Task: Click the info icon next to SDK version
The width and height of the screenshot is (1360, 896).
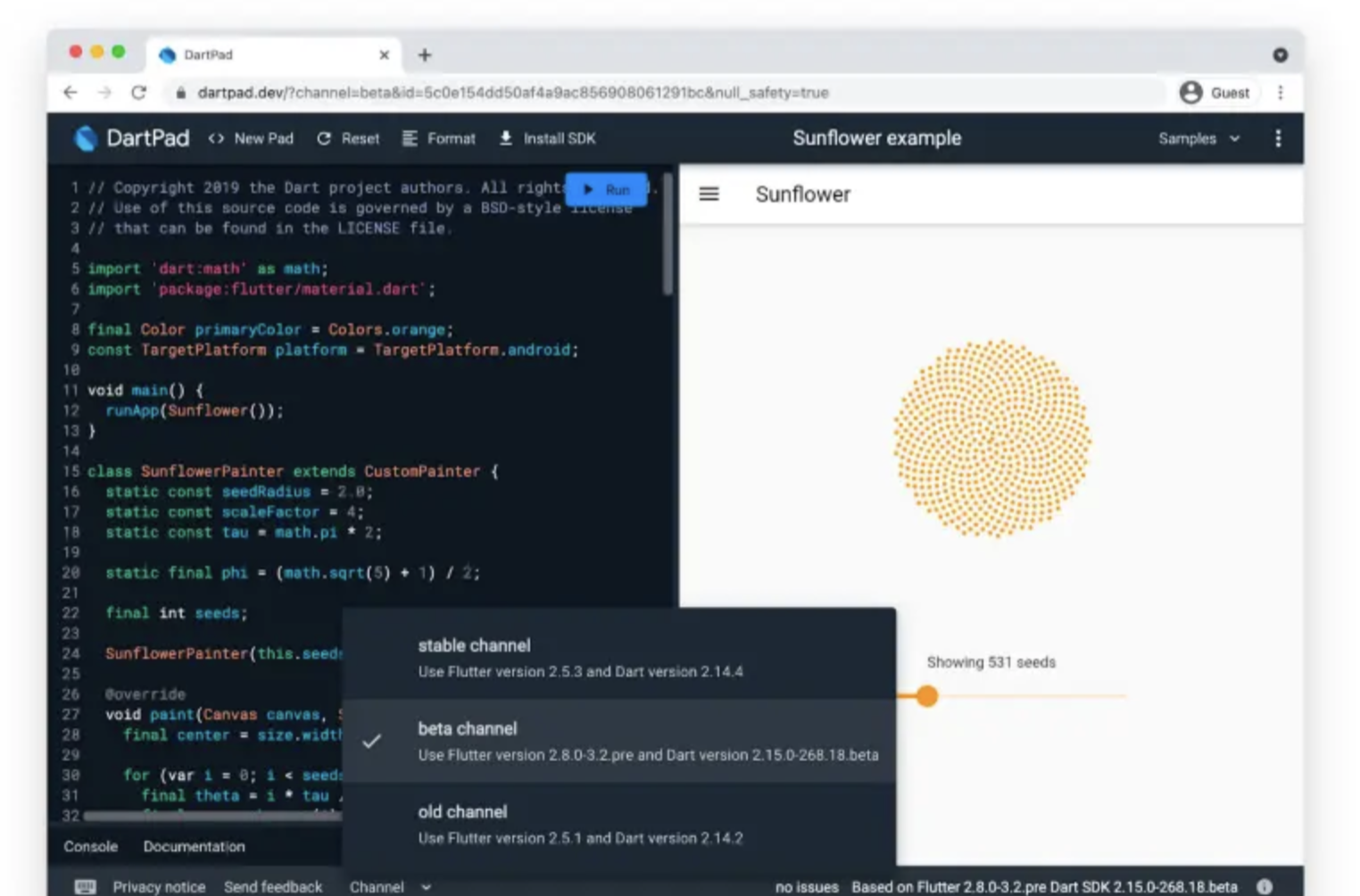Action: pyautogui.click(x=1264, y=886)
